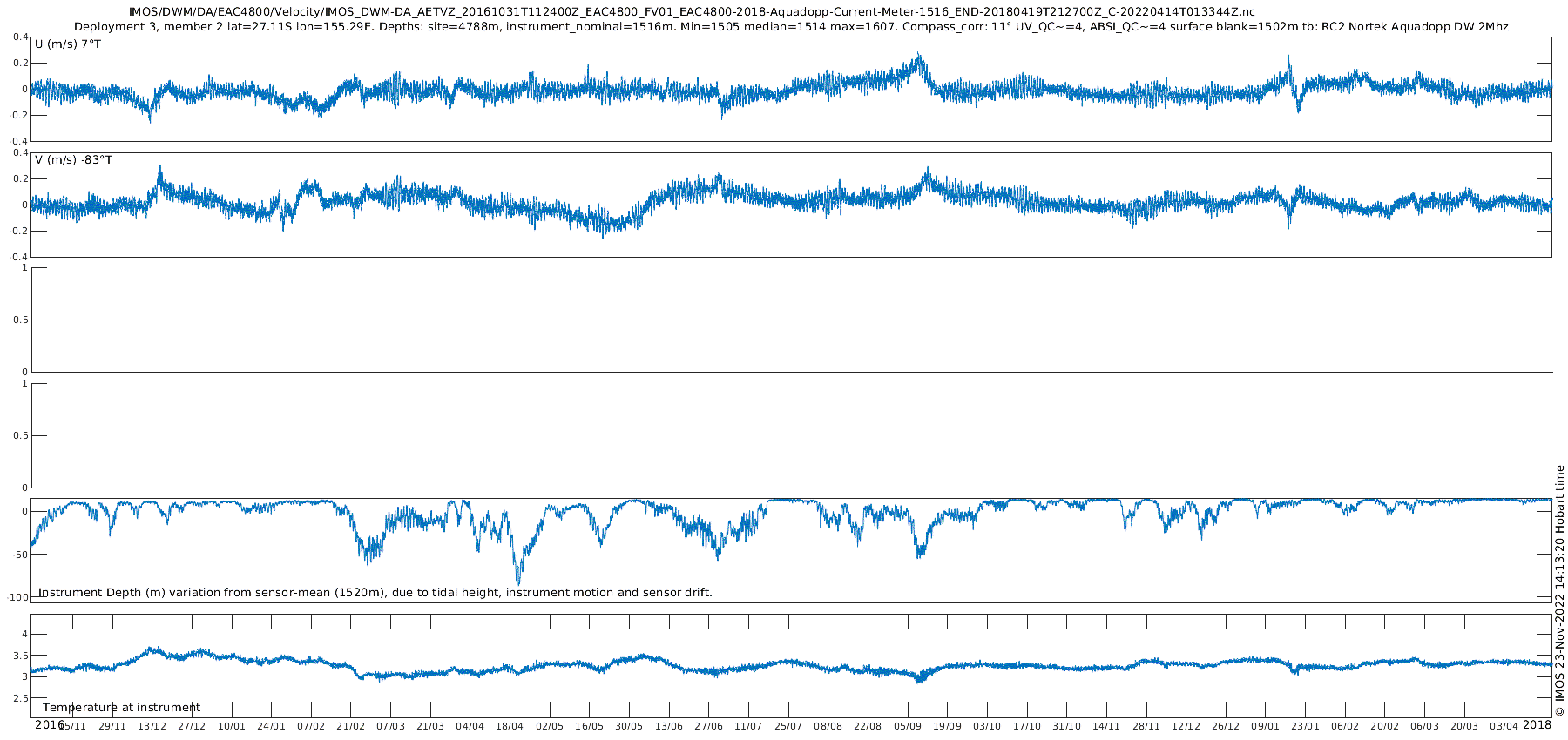Click the '2018' year label on the time axis

coord(1537,724)
